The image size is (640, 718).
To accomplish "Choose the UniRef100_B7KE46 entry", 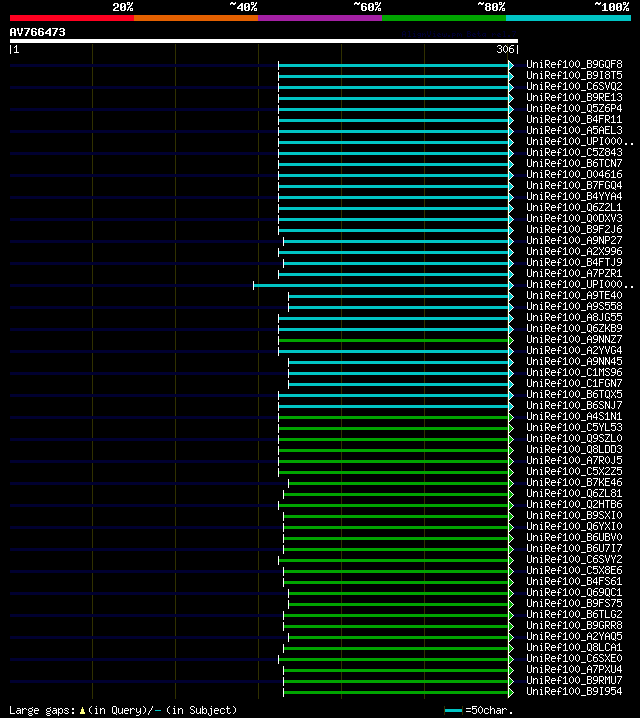I will coord(574,482).
